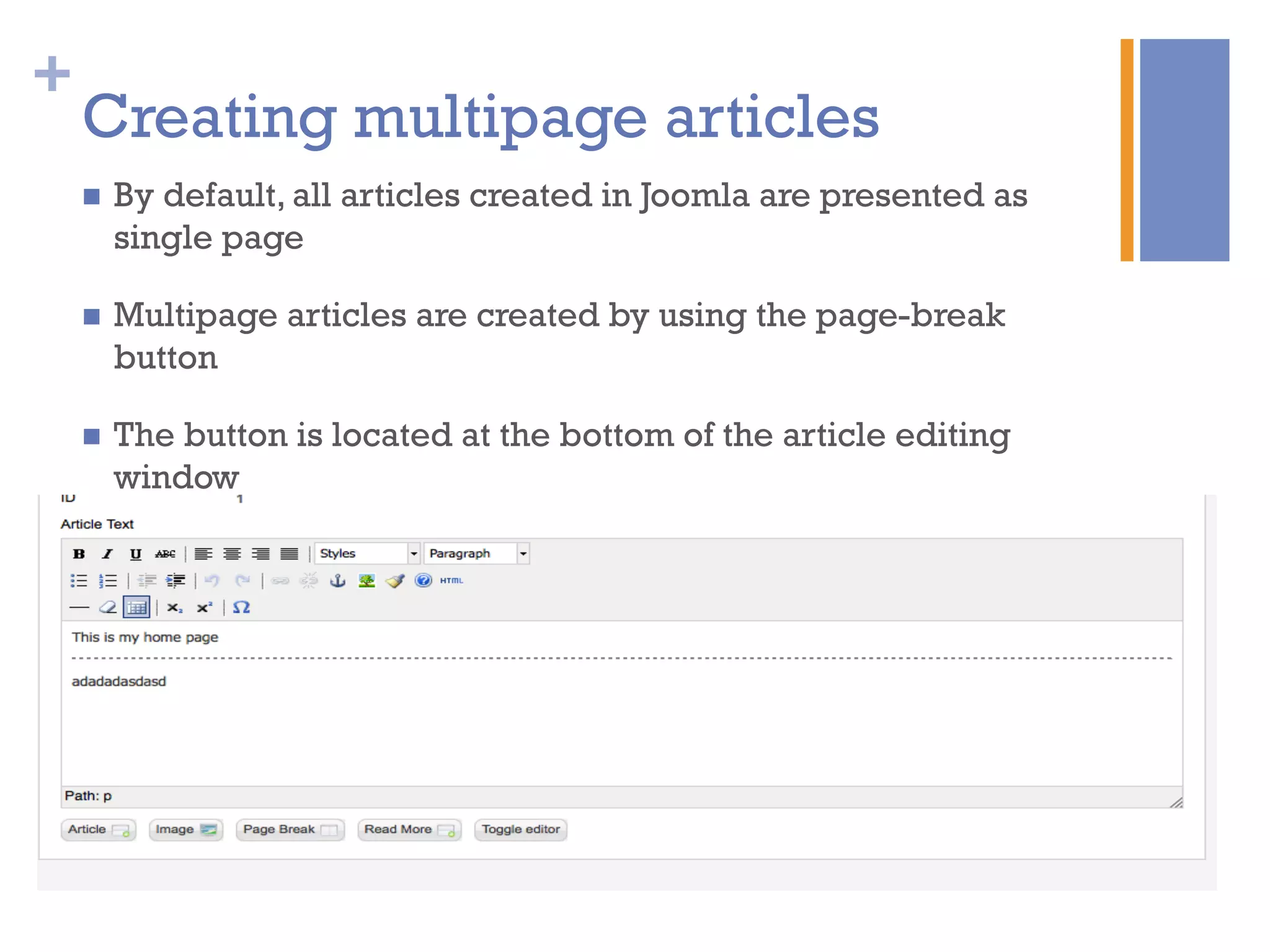Click the Image button below editor
Viewport: 1270px width, 952px height.
185,830
